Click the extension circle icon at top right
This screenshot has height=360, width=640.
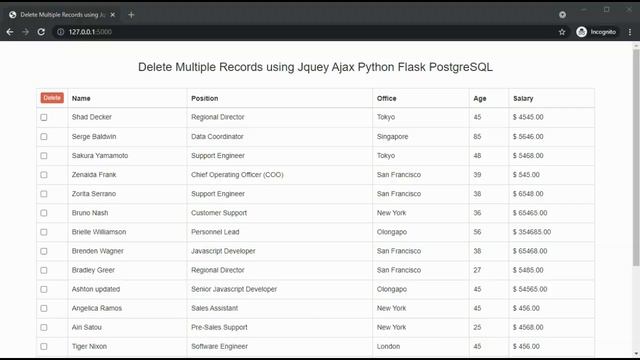pos(562,15)
